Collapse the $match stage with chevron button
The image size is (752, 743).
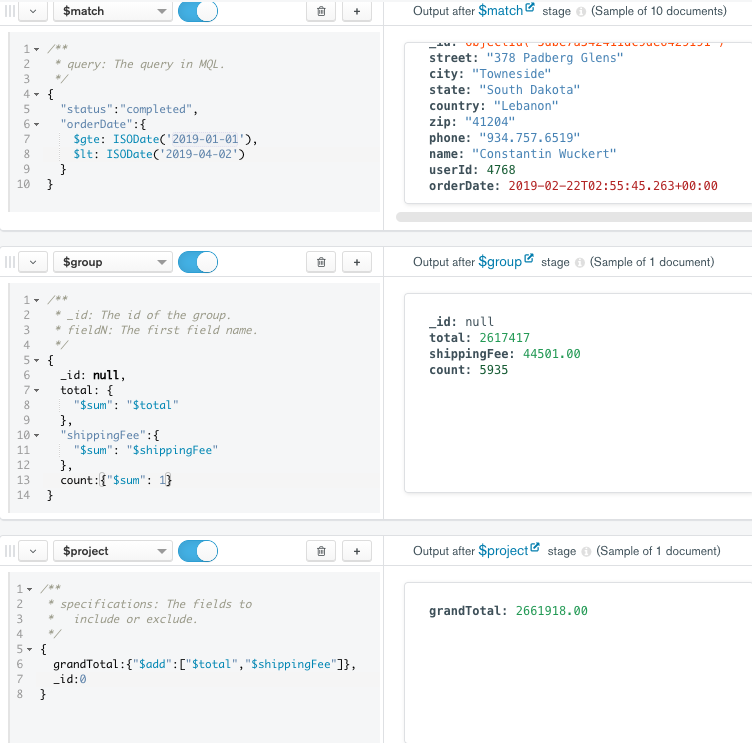(x=33, y=11)
